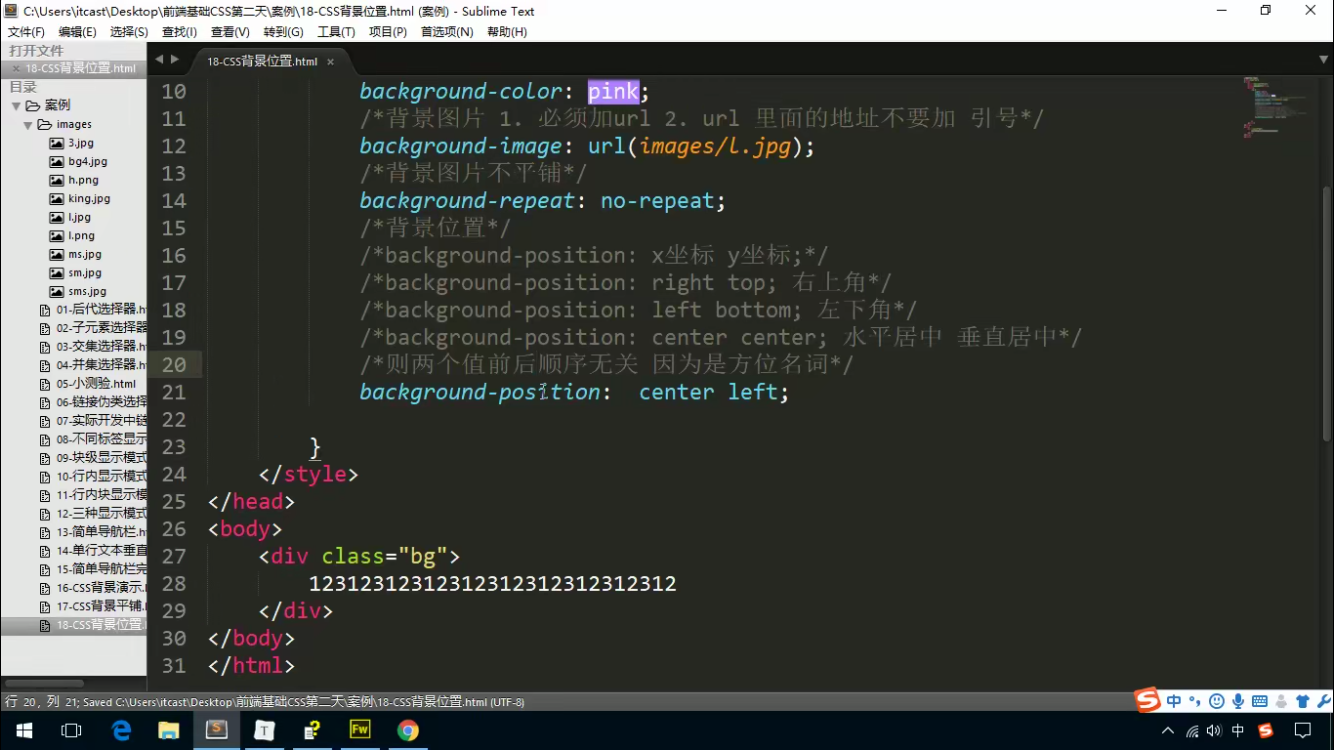Click the no-repeat value on line 14
The image size is (1334, 750).
[657, 201]
